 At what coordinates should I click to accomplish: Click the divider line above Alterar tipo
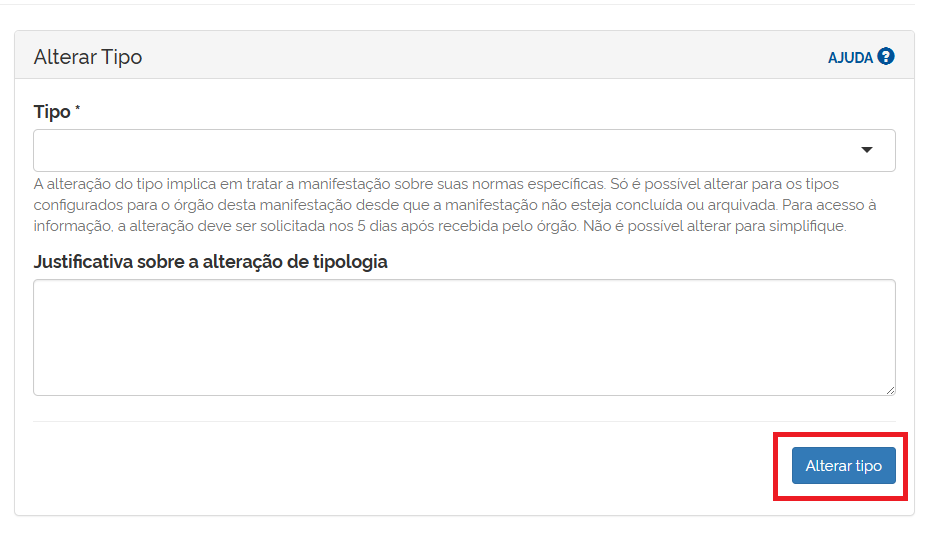click(x=464, y=421)
